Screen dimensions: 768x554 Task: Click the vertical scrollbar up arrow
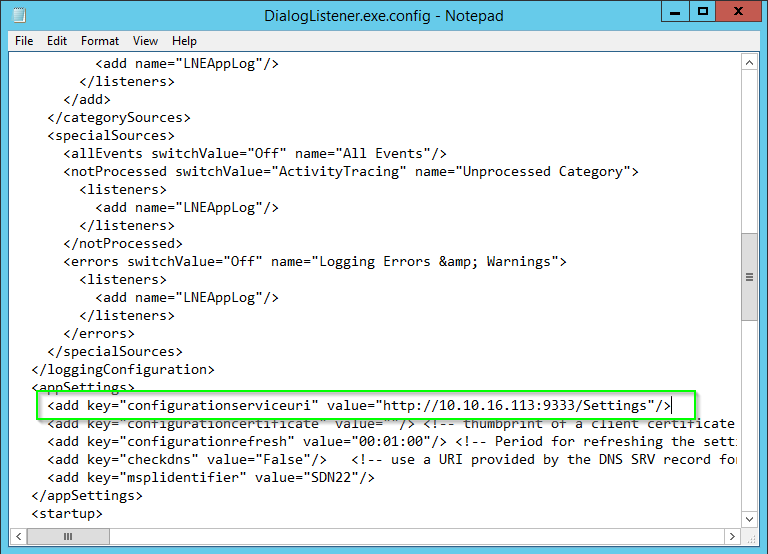[x=749, y=63]
